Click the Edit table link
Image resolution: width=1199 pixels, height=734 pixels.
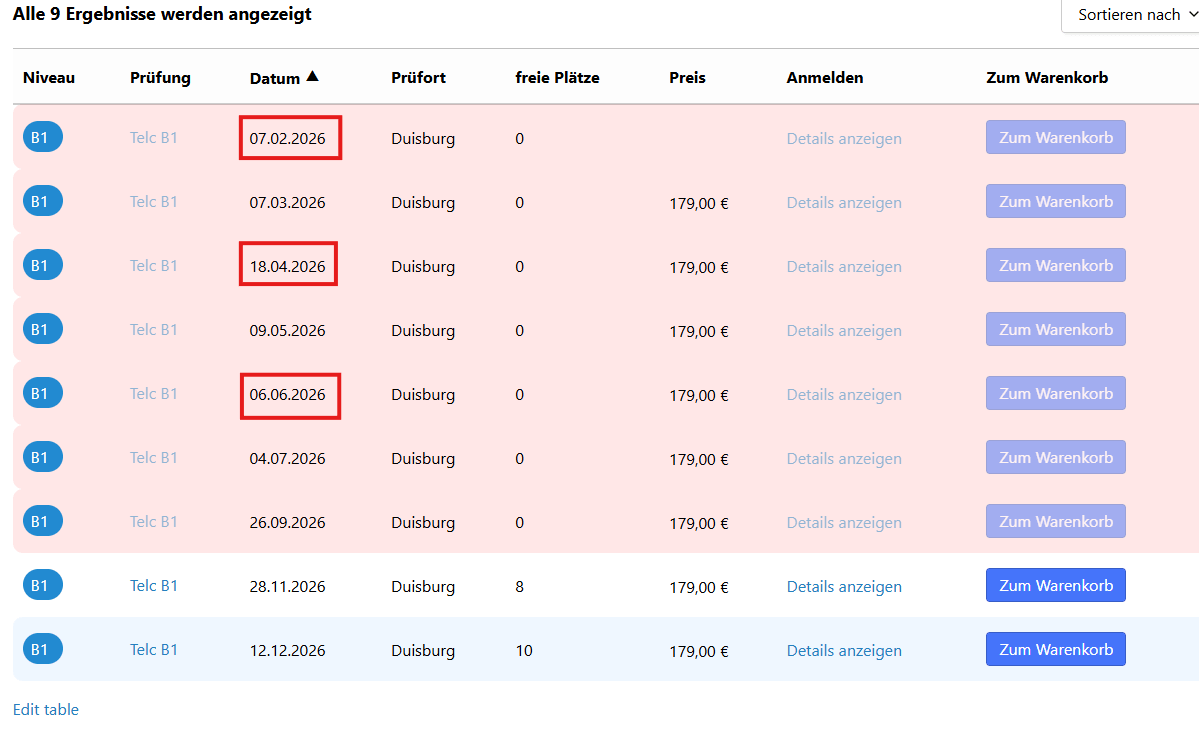point(46,710)
